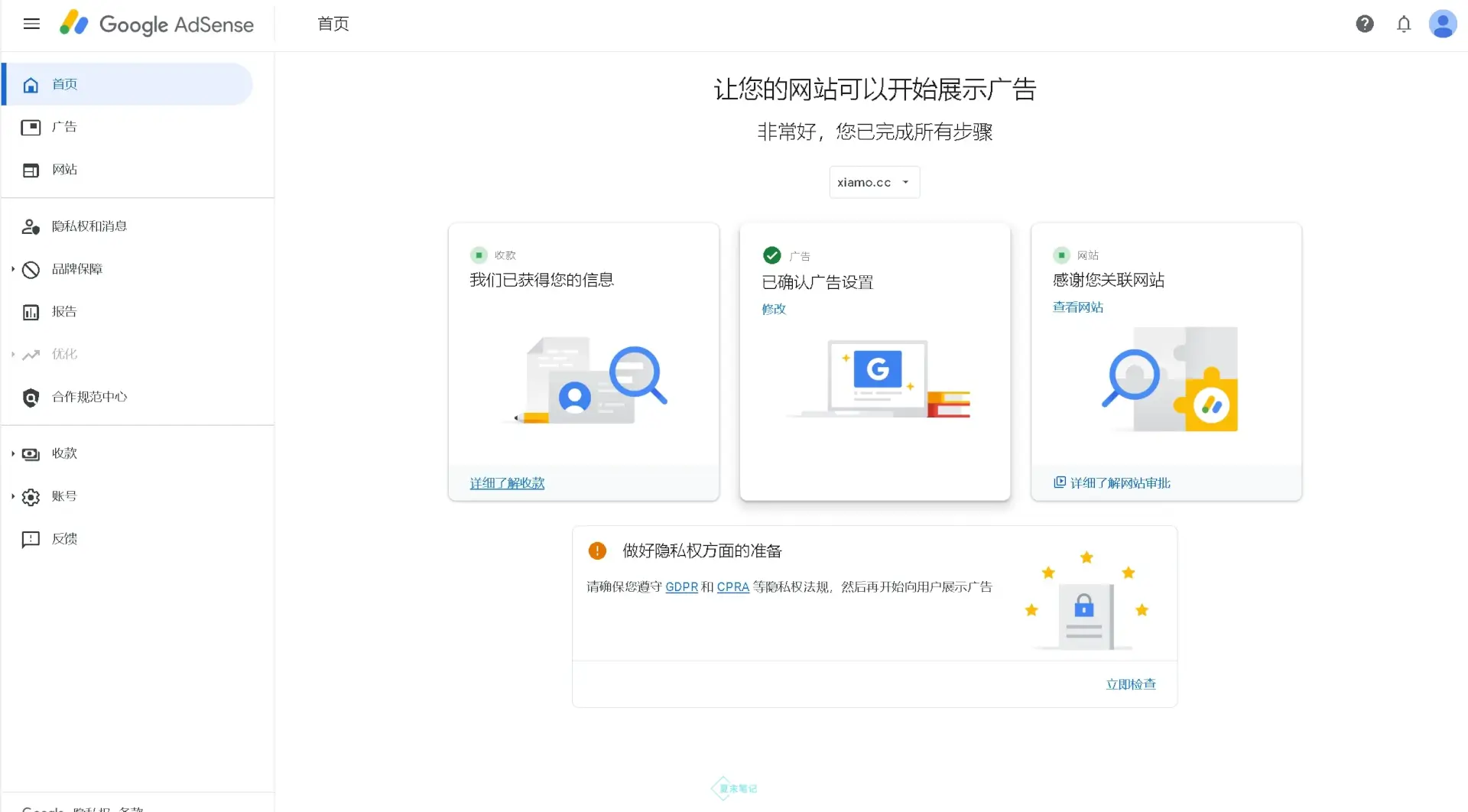The image size is (1468, 812).
Task: Click the 网站 sites icon in sidebar
Action: coord(31,170)
